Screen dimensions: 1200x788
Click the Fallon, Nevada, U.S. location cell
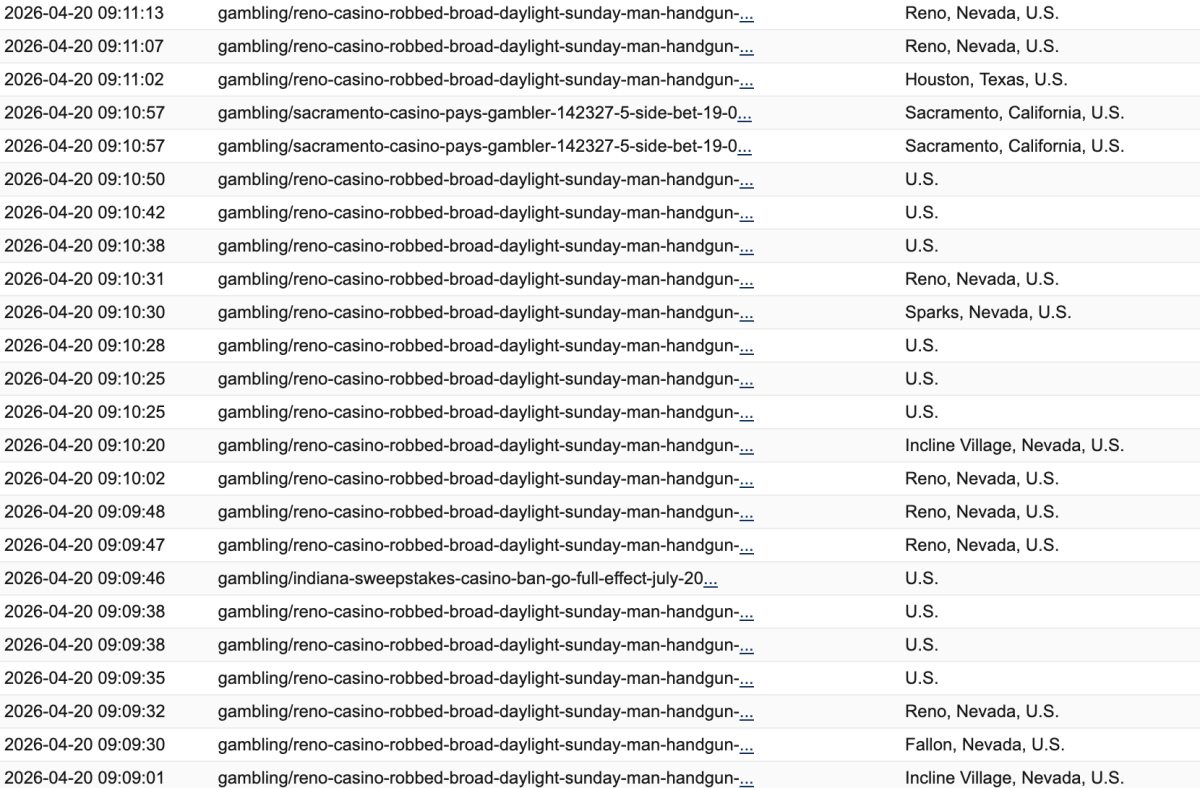click(984, 745)
